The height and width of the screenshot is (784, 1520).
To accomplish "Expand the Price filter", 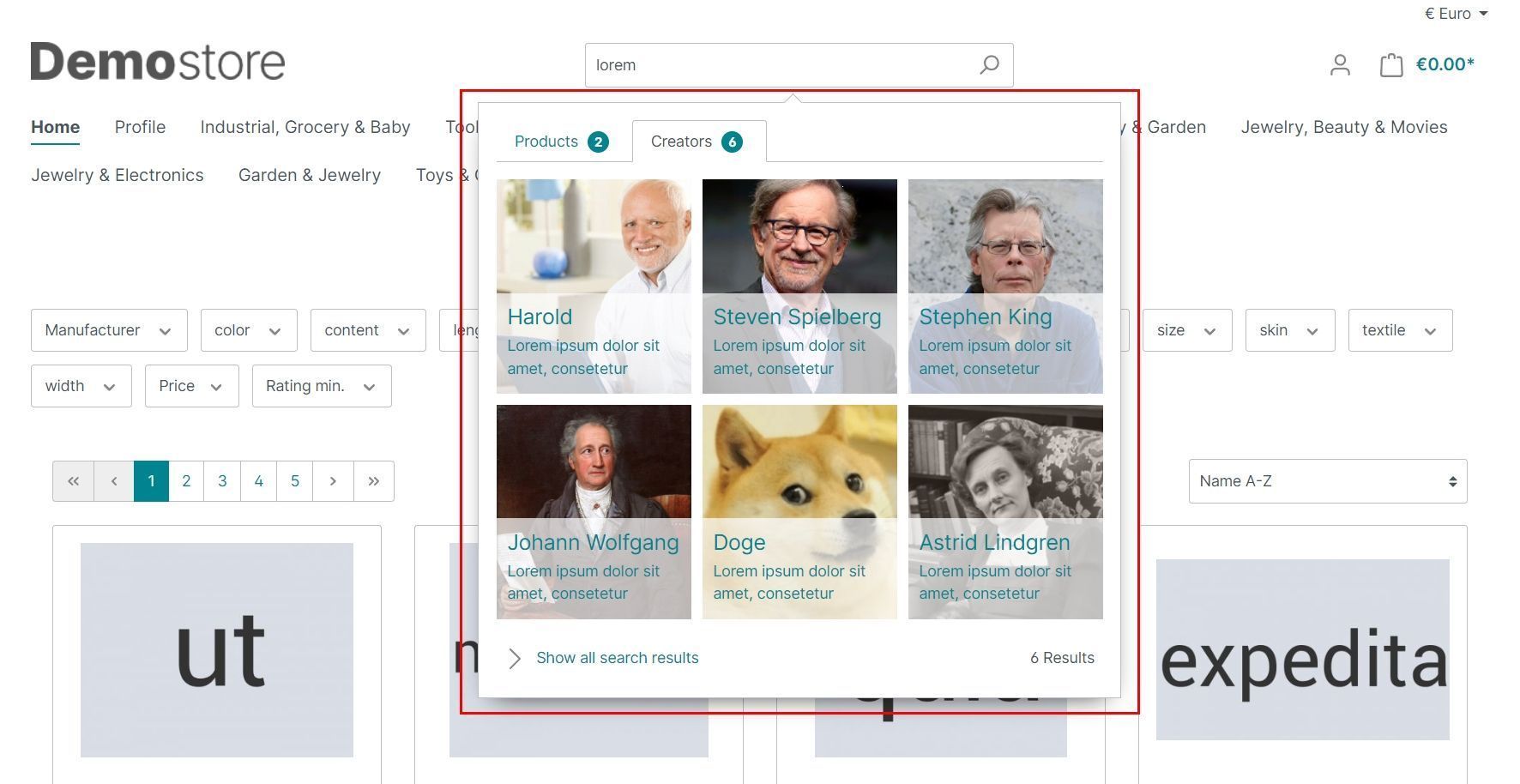I will click(x=192, y=386).
